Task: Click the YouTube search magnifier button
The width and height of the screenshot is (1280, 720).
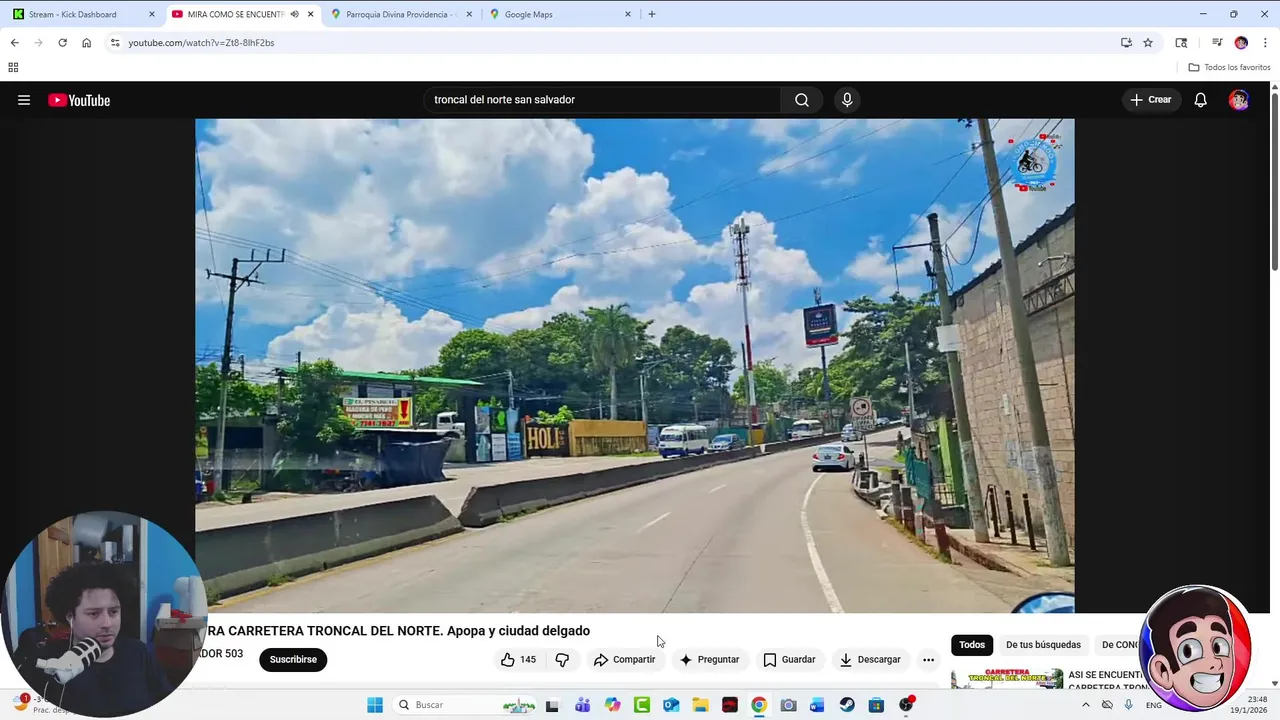Action: coord(802,100)
